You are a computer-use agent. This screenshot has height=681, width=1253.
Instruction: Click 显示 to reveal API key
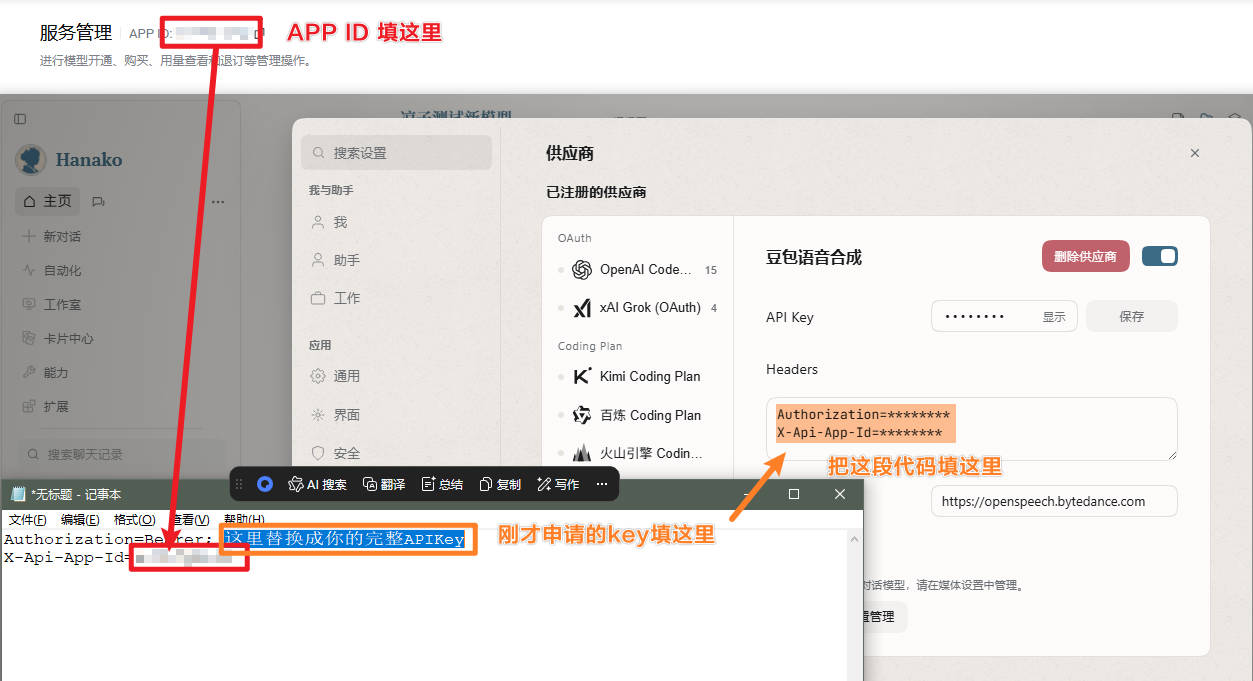point(1054,317)
